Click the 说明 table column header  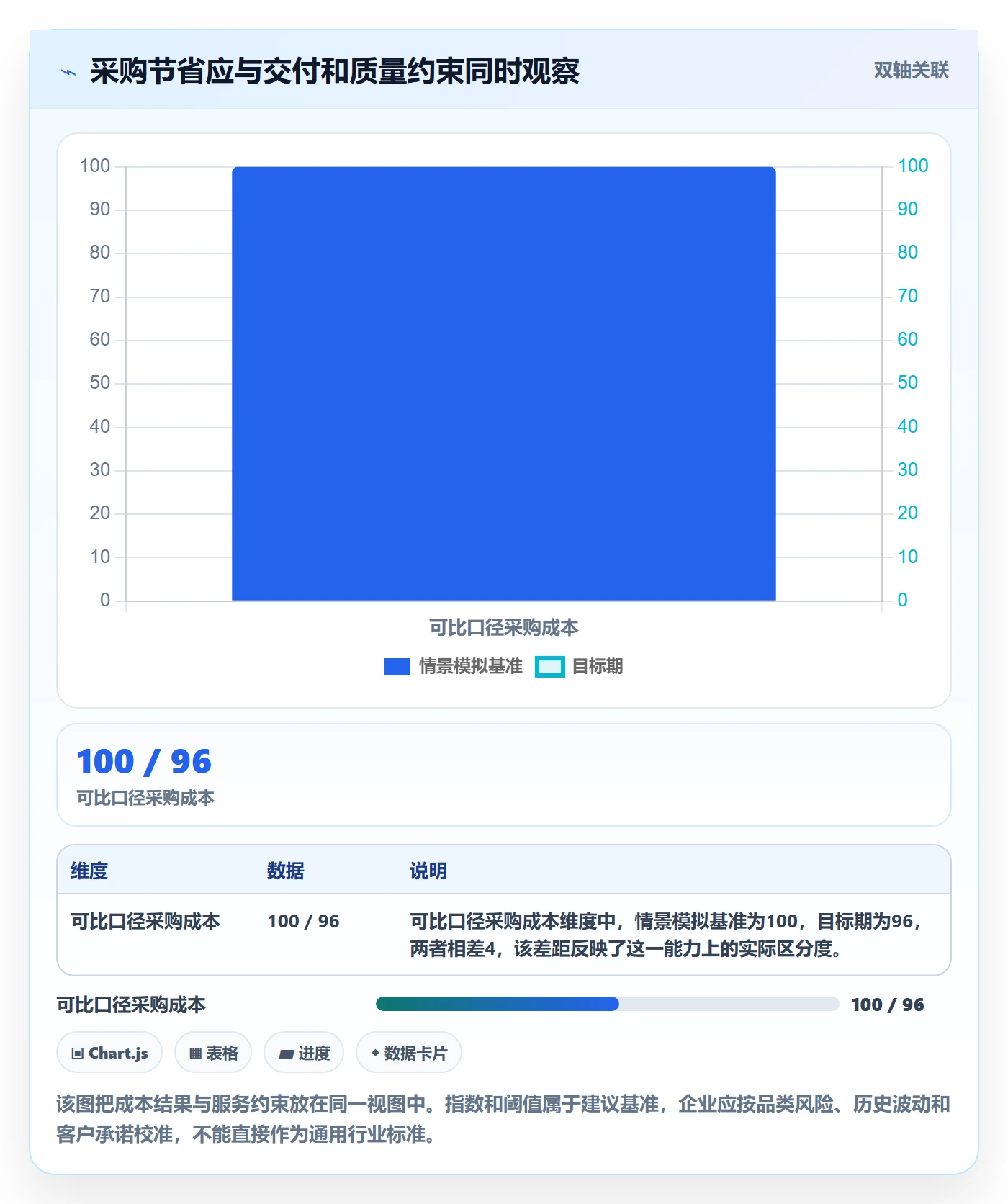pyautogui.click(x=428, y=871)
